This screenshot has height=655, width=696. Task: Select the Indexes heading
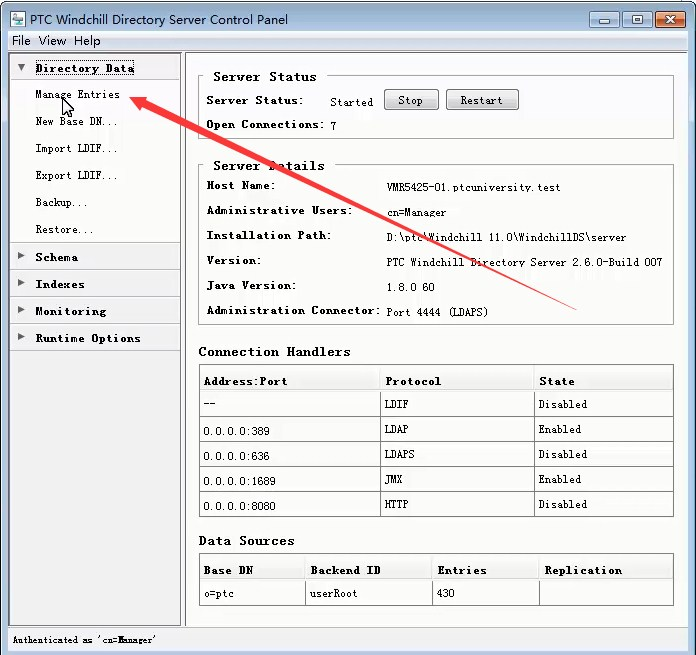click(x=60, y=284)
